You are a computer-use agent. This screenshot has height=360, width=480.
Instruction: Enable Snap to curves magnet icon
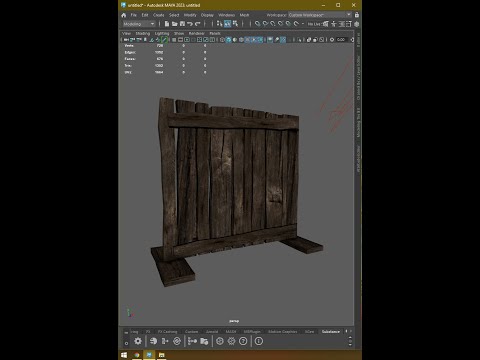point(265,24)
